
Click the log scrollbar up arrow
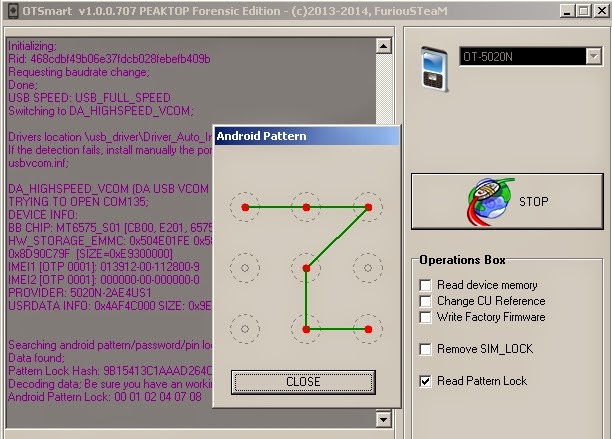click(x=384, y=46)
